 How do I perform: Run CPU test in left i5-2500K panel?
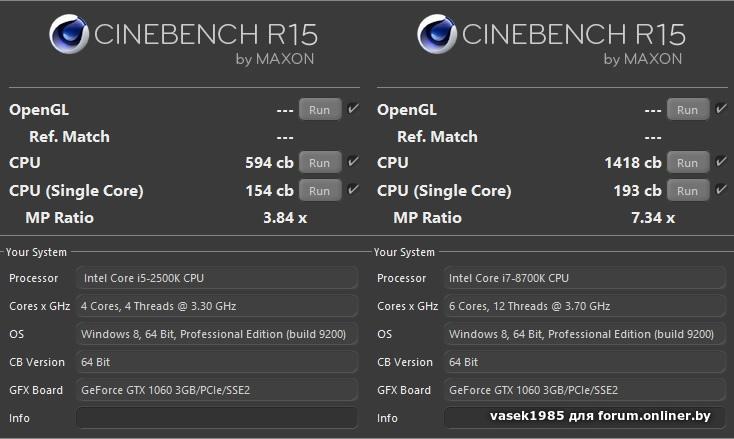[320, 162]
